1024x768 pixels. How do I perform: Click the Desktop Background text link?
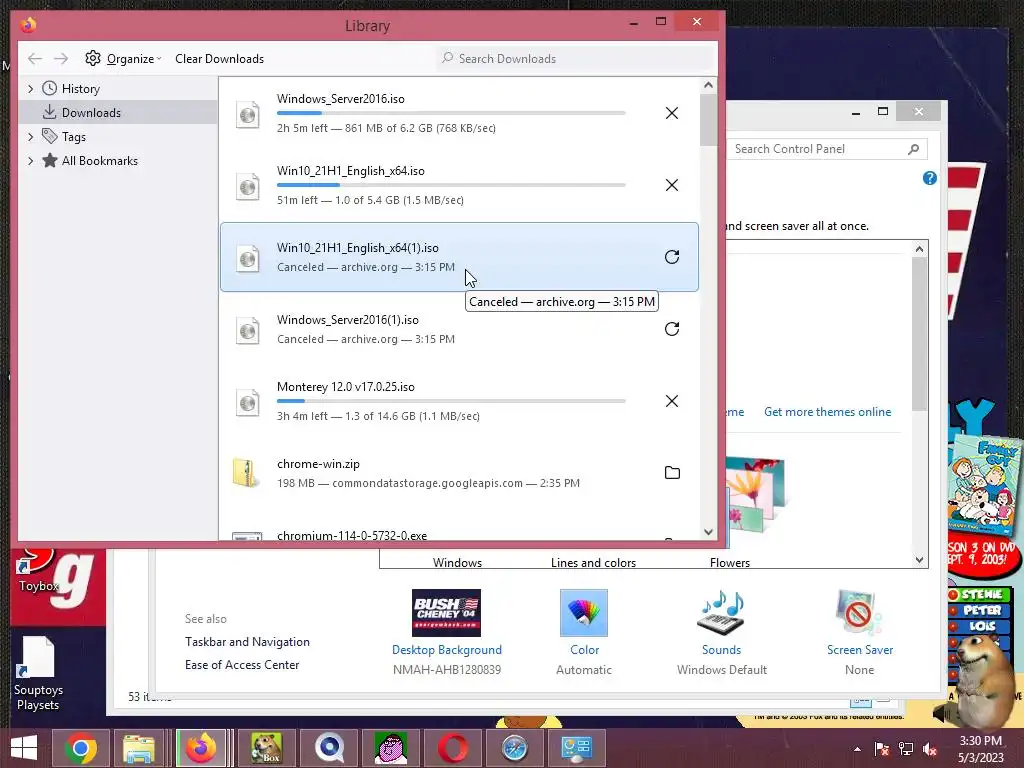tap(447, 650)
